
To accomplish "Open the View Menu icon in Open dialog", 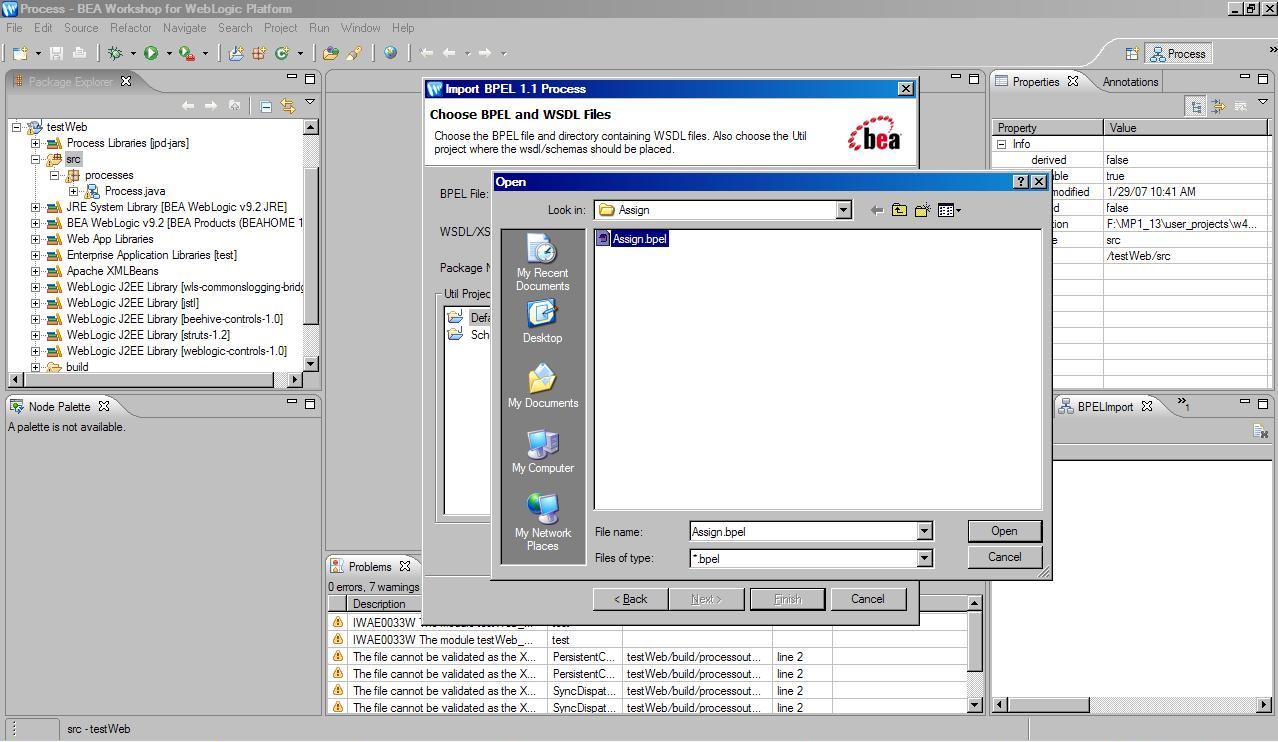I will (949, 210).
